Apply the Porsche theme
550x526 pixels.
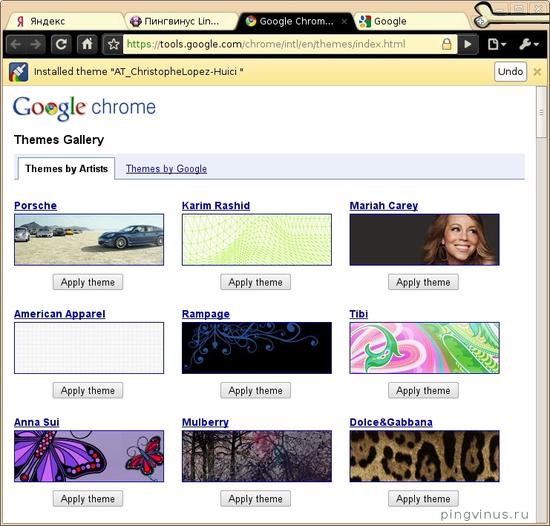(88, 282)
